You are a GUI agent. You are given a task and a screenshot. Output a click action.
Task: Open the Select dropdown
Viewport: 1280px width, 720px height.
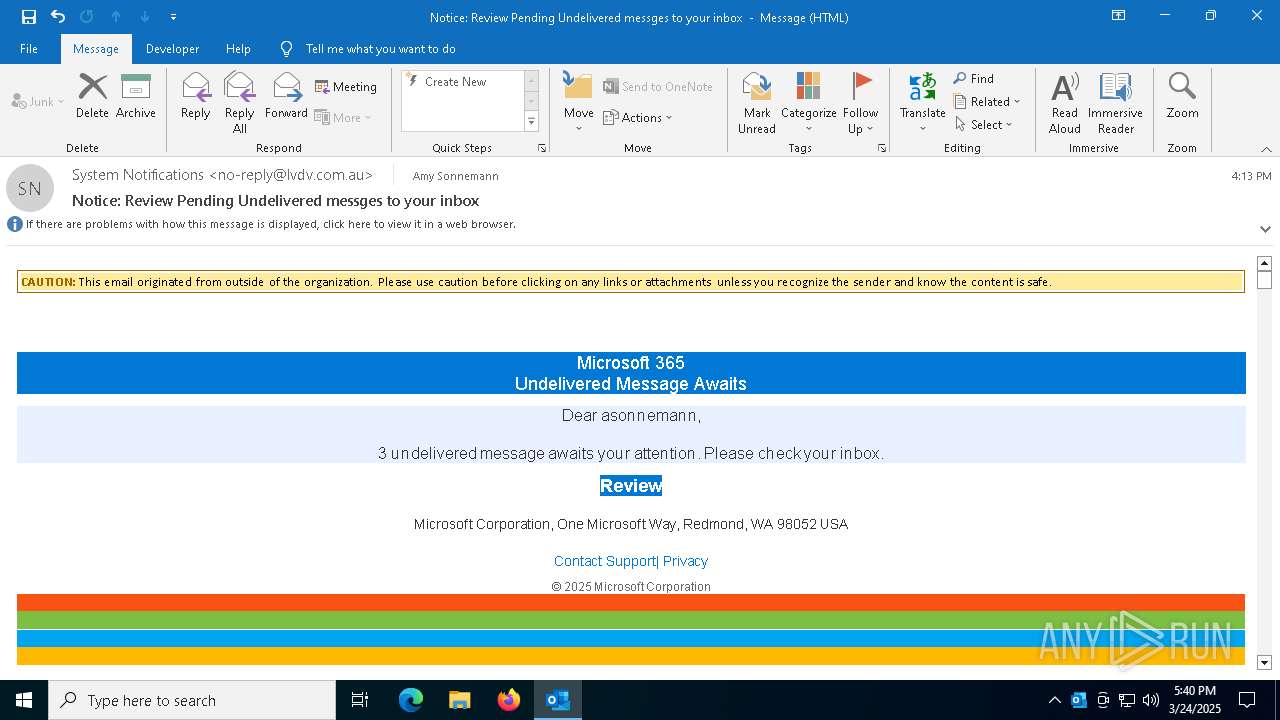click(984, 125)
